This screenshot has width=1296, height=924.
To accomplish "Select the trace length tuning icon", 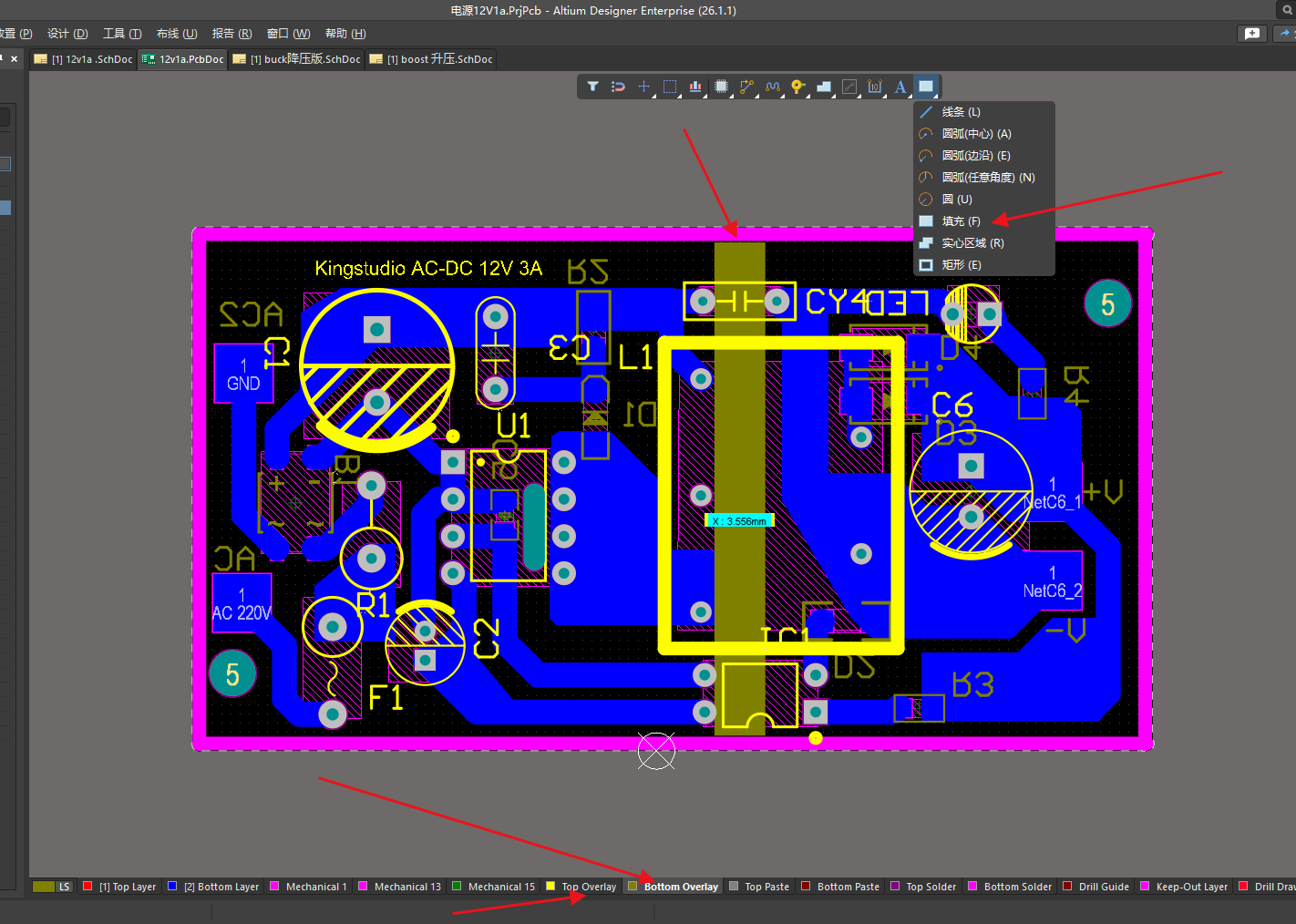I will click(x=773, y=87).
